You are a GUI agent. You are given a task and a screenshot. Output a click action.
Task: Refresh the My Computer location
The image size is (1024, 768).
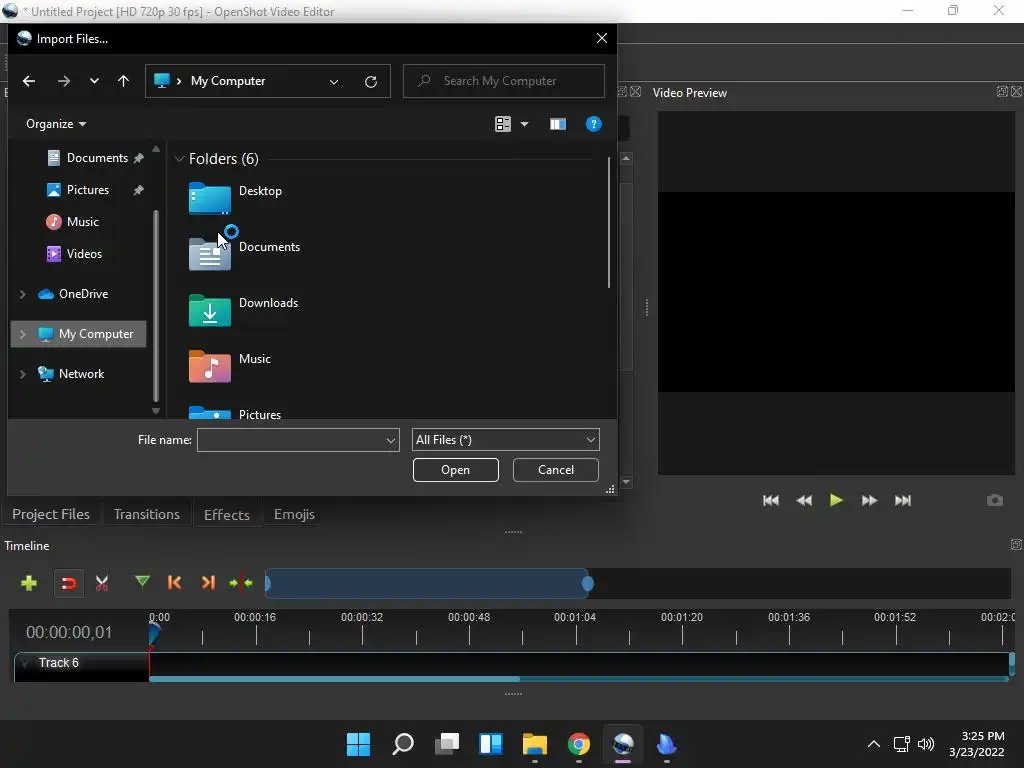371,82
